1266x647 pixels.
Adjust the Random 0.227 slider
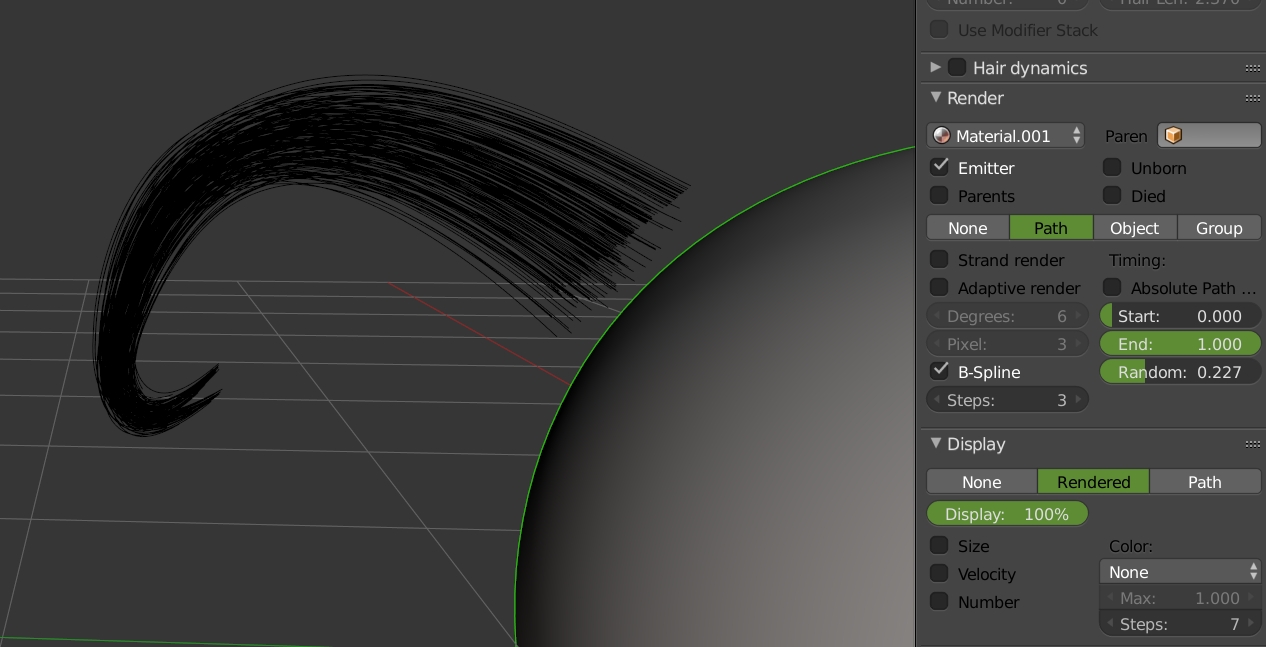click(x=1180, y=372)
